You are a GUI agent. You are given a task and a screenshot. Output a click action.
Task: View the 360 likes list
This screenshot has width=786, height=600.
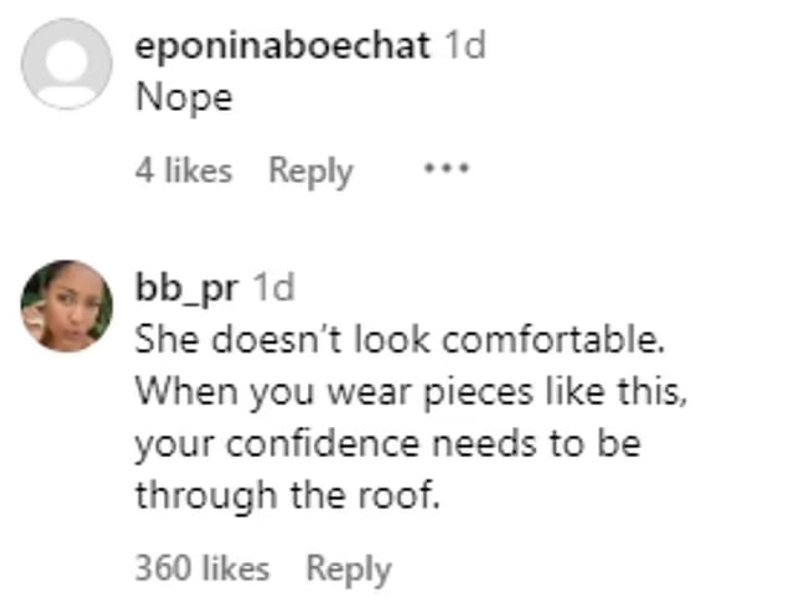click(202, 569)
